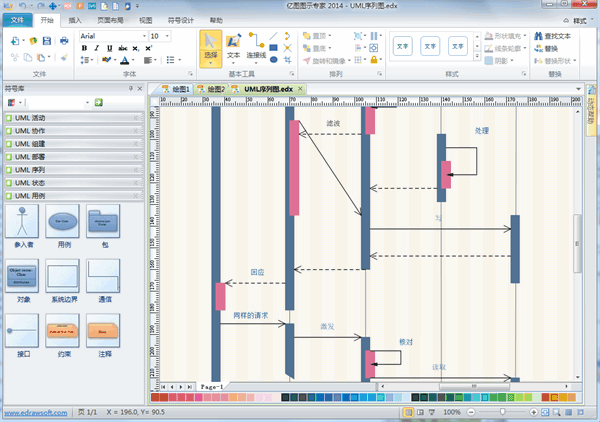Open the www.edrawsoft.com link
Image resolution: width=600 pixels, height=422 pixels.
coord(34,412)
